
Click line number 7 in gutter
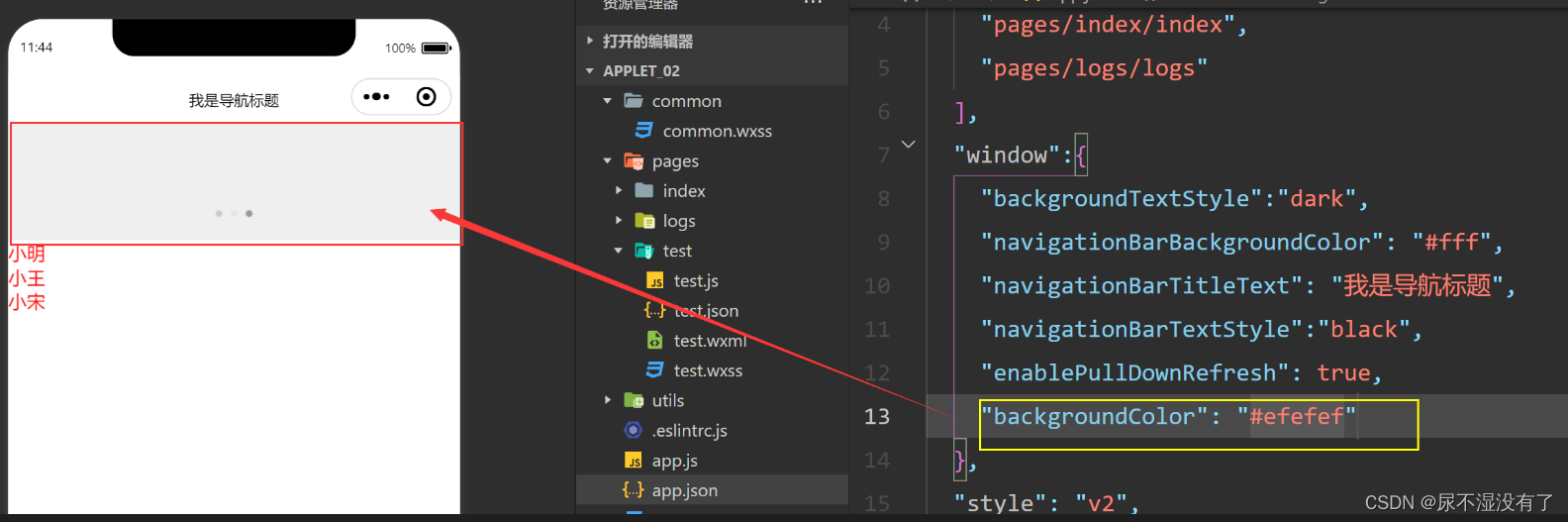pyautogui.click(x=883, y=156)
